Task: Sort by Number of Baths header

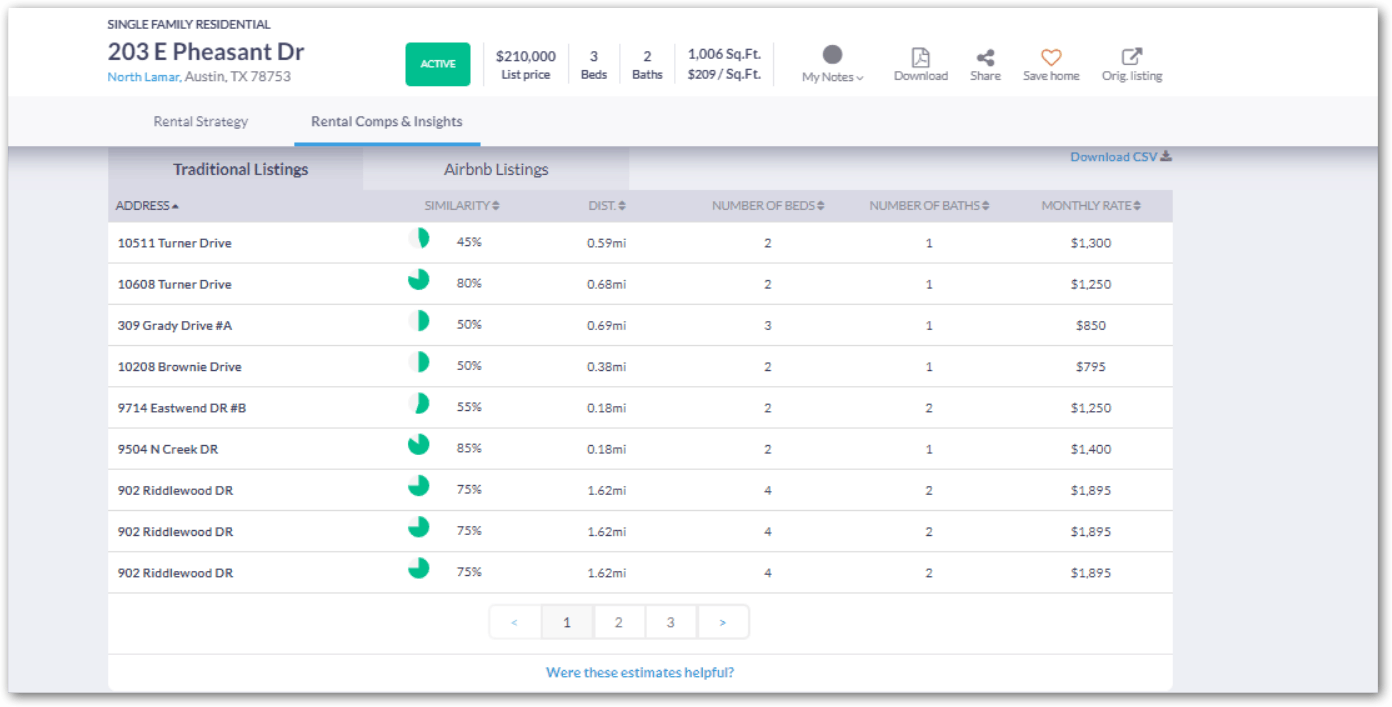Action: [929, 206]
